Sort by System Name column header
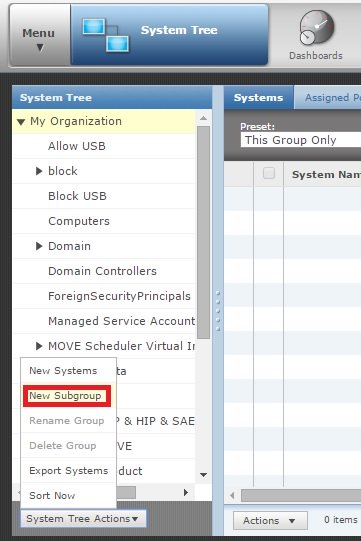361x541 pixels. [326, 175]
